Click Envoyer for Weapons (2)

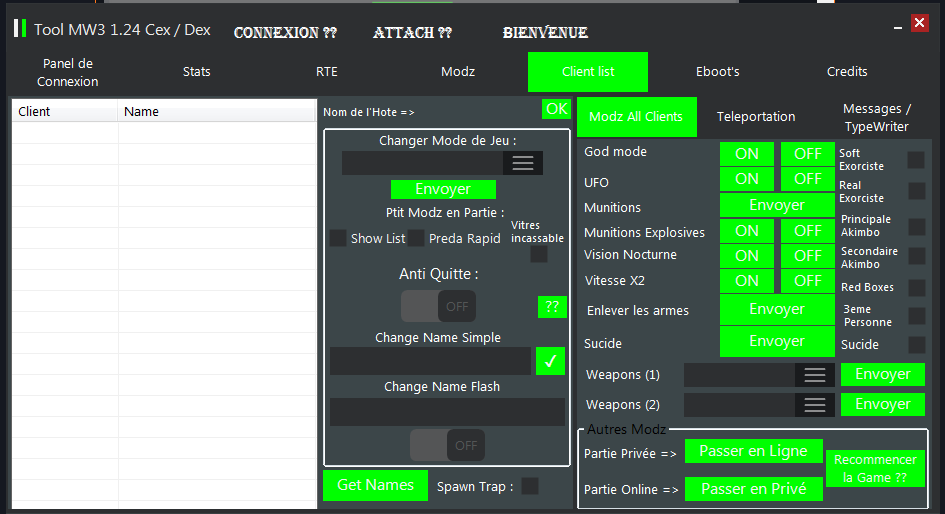(x=883, y=404)
